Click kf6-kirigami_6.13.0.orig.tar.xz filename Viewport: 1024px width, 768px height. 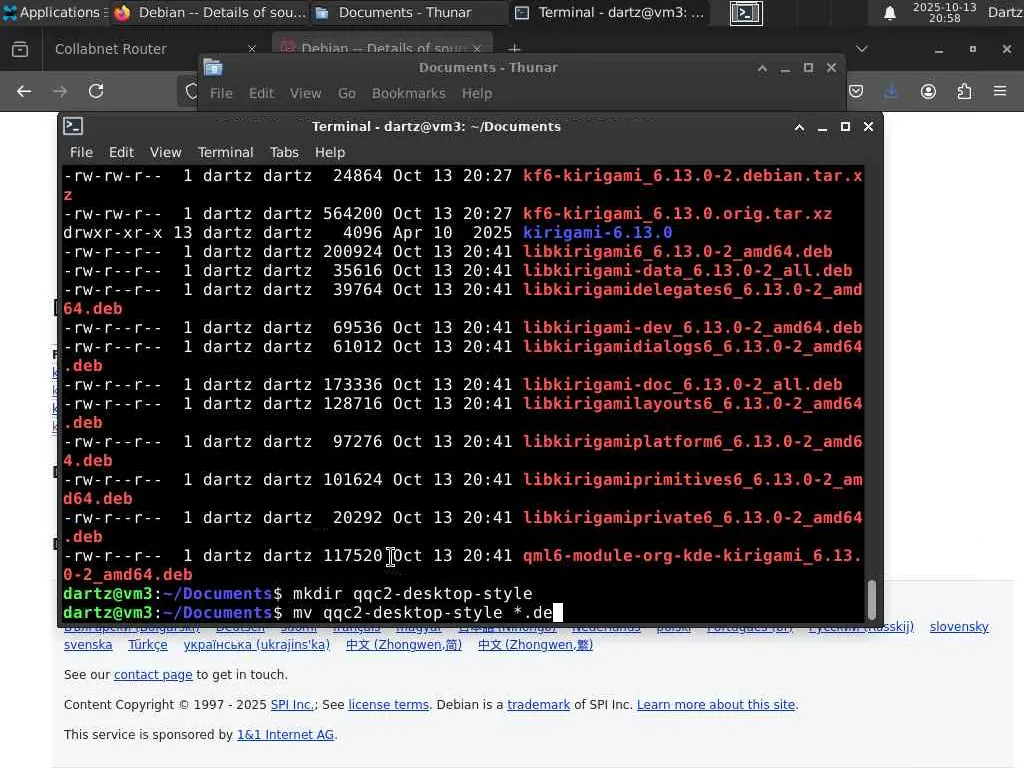(677, 214)
